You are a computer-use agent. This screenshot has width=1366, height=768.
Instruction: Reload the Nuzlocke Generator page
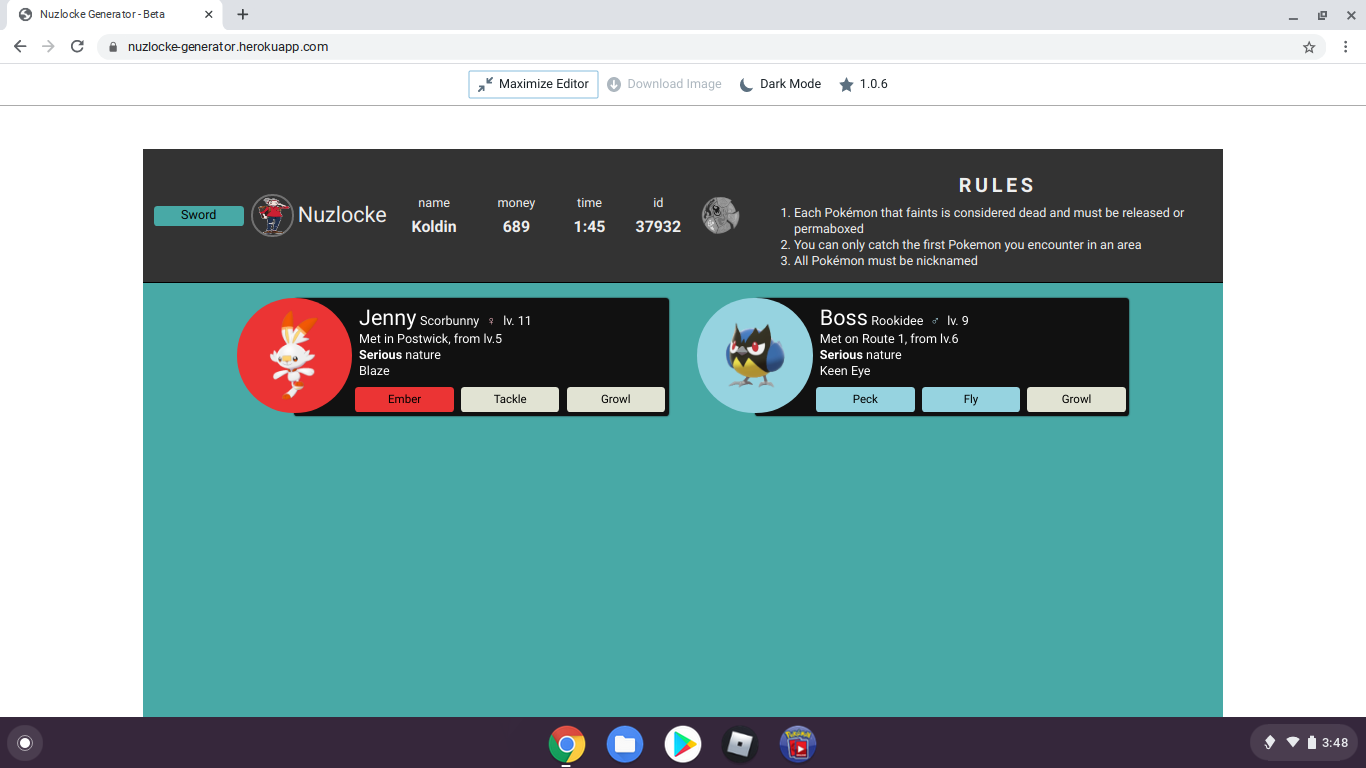coord(77,47)
